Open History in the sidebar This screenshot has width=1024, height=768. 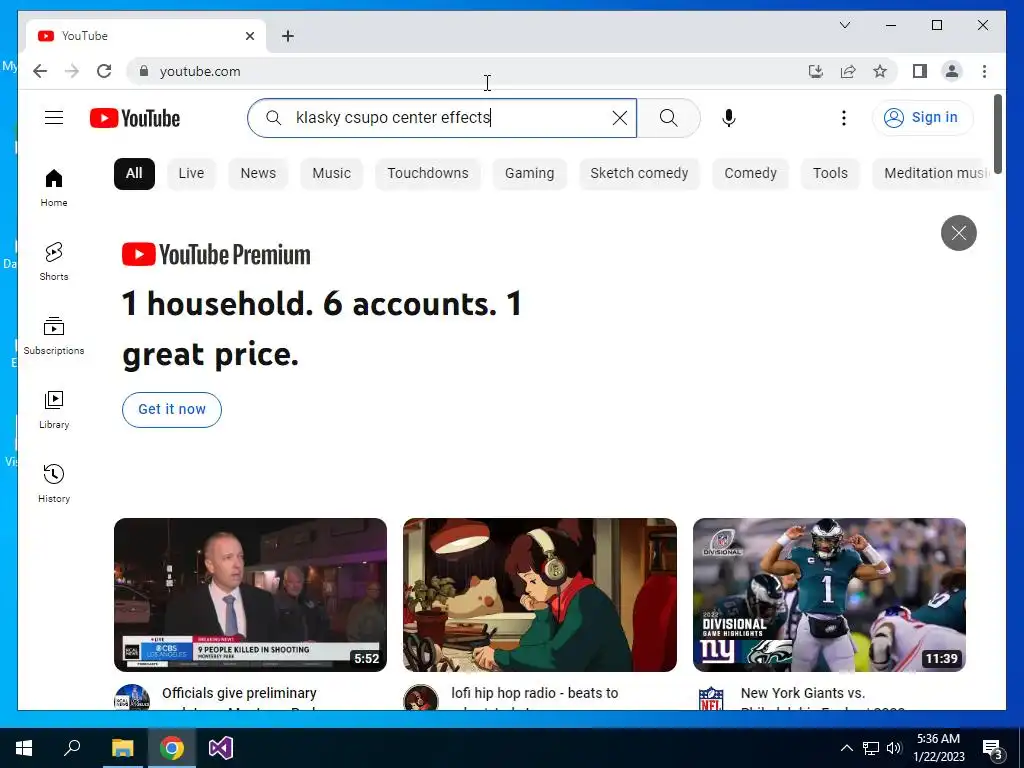(54, 483)
